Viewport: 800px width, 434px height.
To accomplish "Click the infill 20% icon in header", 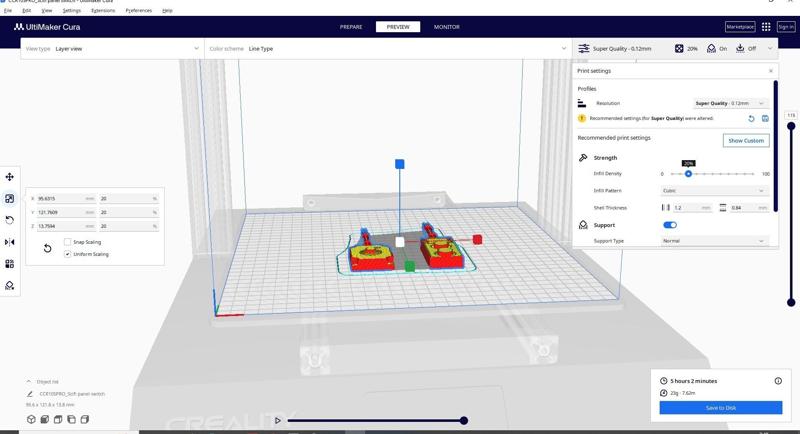I will (x=679, y=48).
